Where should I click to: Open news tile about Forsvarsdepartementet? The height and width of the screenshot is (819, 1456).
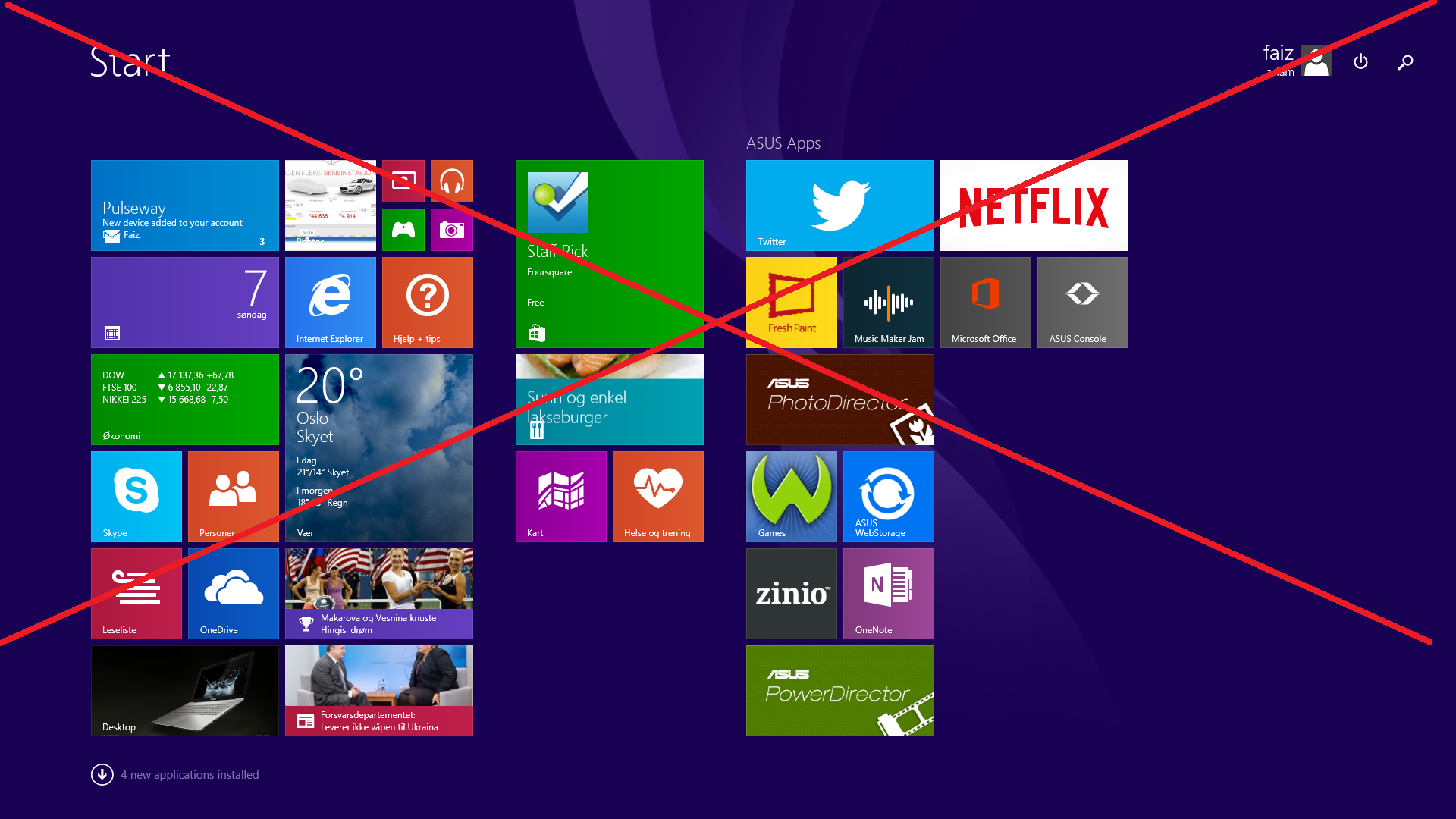coord(379,691)
